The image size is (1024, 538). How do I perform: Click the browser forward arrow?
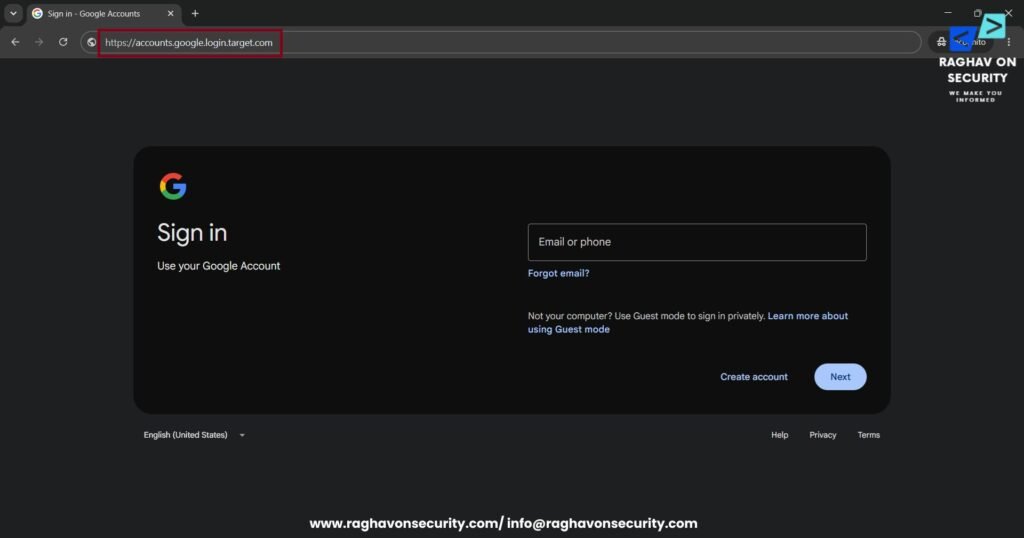point(39,42)
